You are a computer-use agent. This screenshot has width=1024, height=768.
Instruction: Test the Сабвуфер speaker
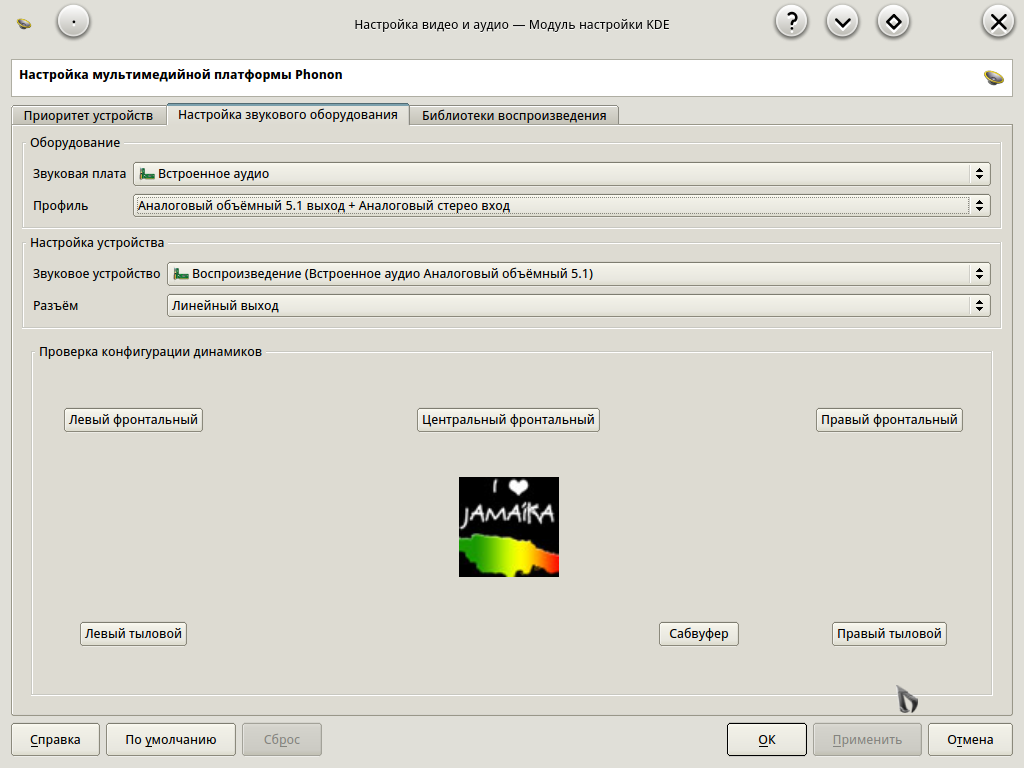coord(699,634)
